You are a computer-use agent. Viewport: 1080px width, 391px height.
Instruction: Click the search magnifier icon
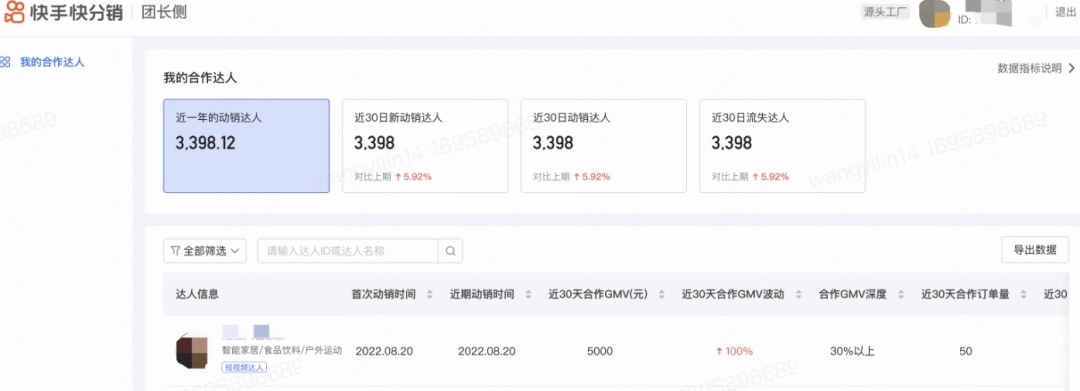coord(450,251)
